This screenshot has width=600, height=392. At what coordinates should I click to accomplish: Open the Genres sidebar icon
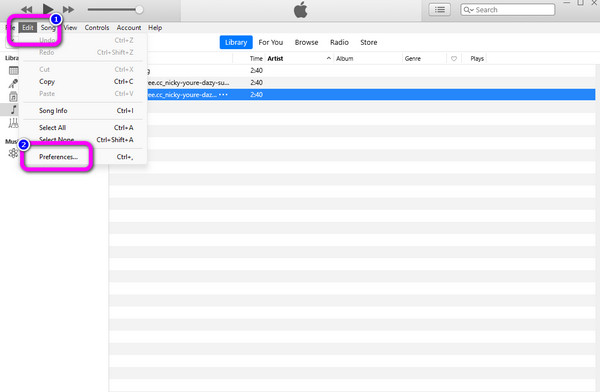pos(13,123)
